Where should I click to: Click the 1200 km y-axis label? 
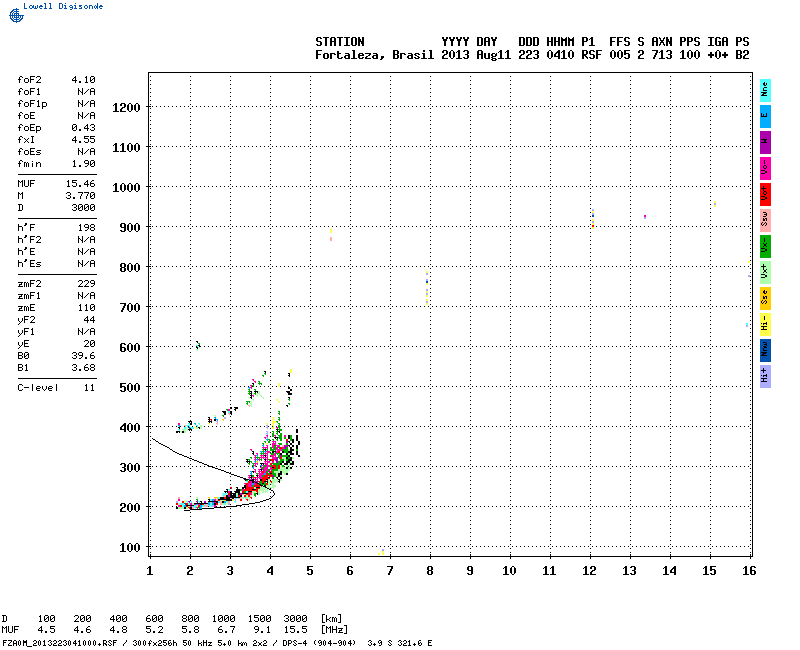(126, 108)
